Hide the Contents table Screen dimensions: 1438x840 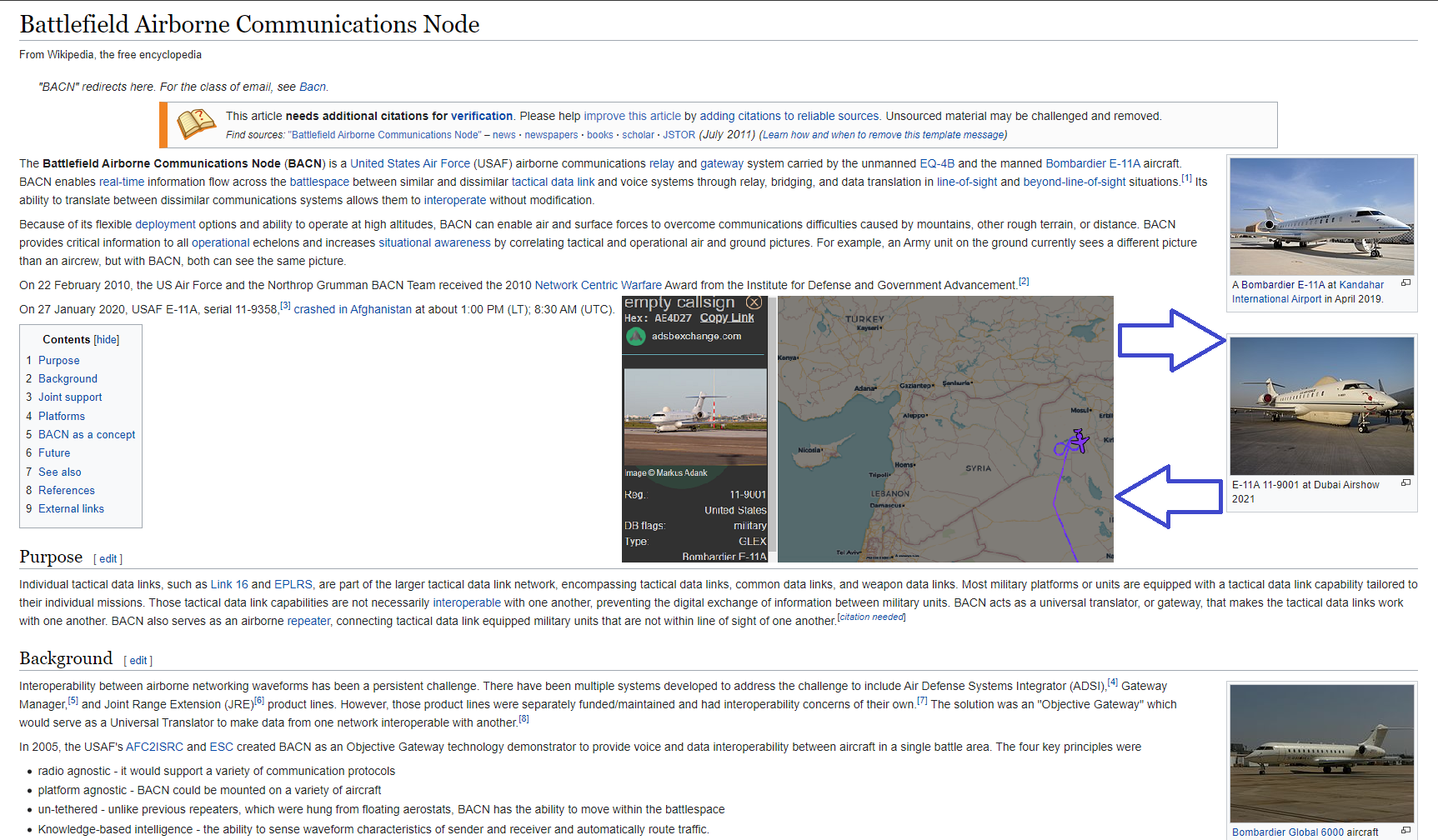[x=107, y=340]
